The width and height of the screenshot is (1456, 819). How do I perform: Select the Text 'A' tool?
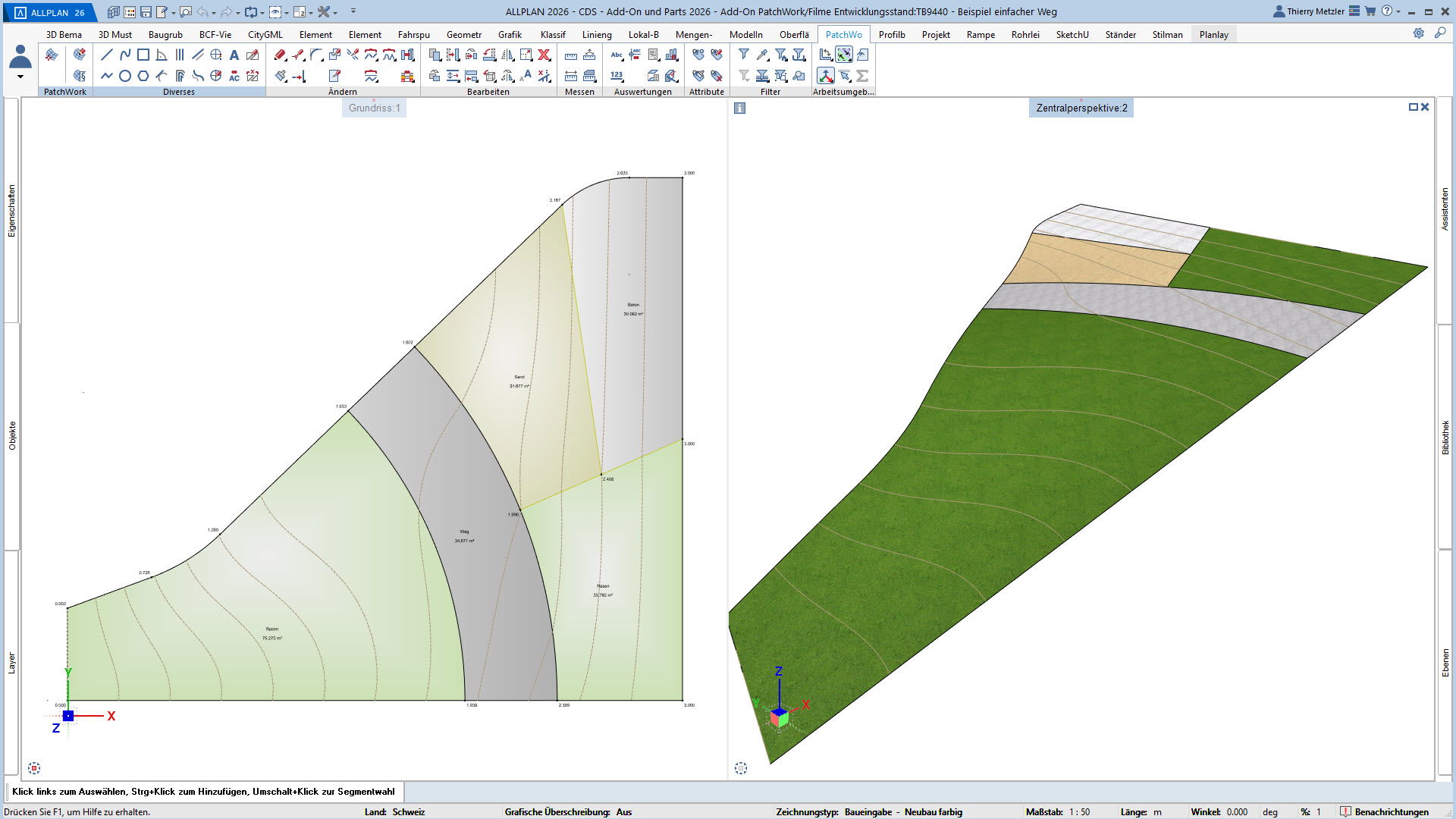click(x=234, y=55)
